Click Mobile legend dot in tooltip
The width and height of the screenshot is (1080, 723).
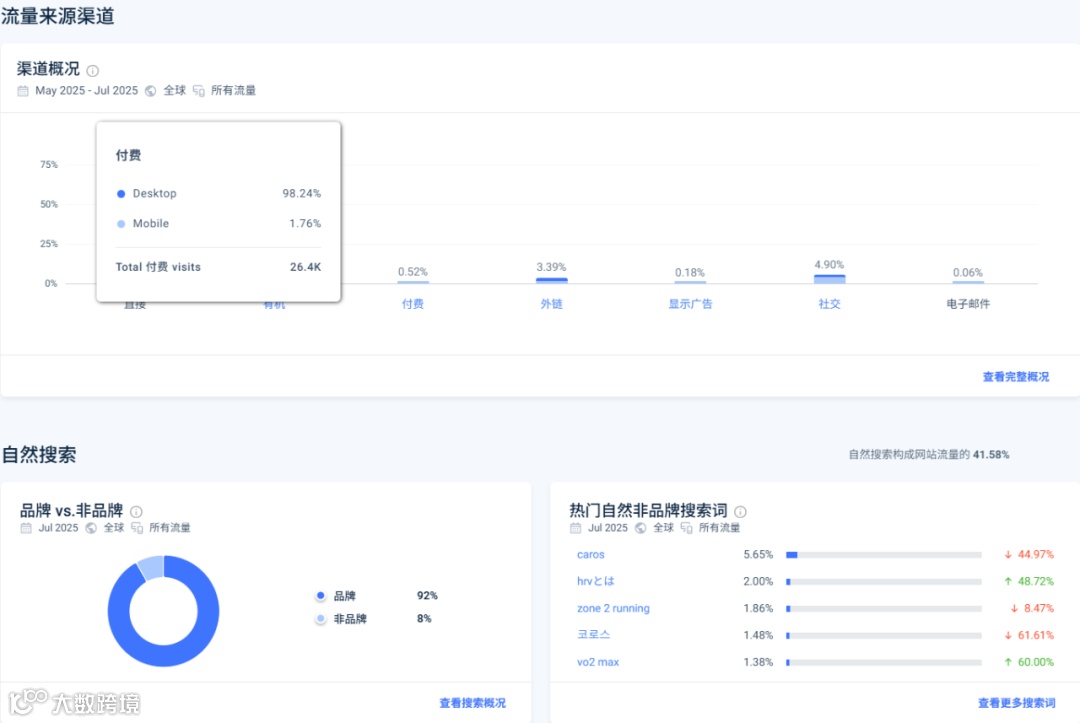pos(121,224)
